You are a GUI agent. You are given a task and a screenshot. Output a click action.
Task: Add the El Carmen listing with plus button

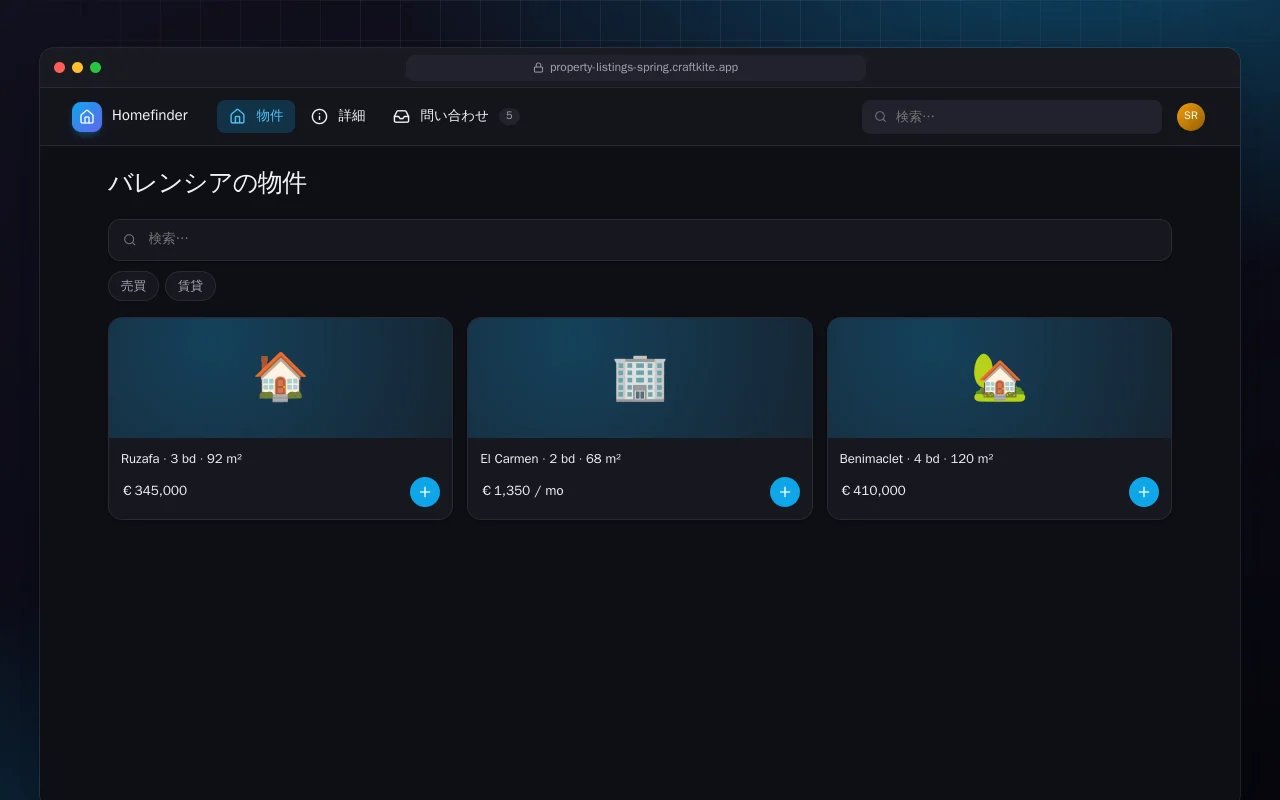pos(785,492)
